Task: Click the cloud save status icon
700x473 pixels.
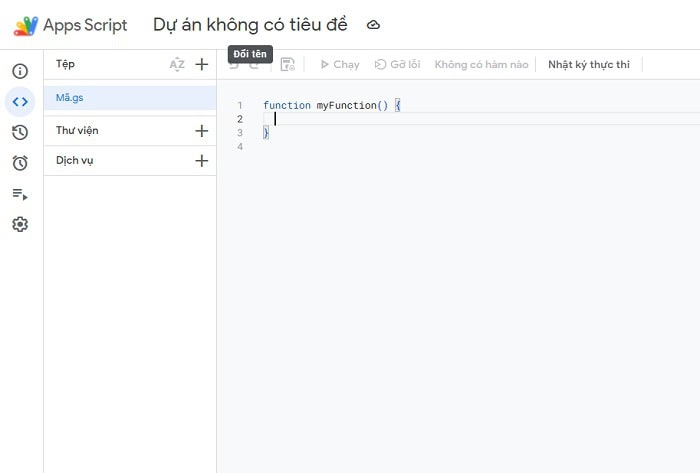Action: (373, 25)
